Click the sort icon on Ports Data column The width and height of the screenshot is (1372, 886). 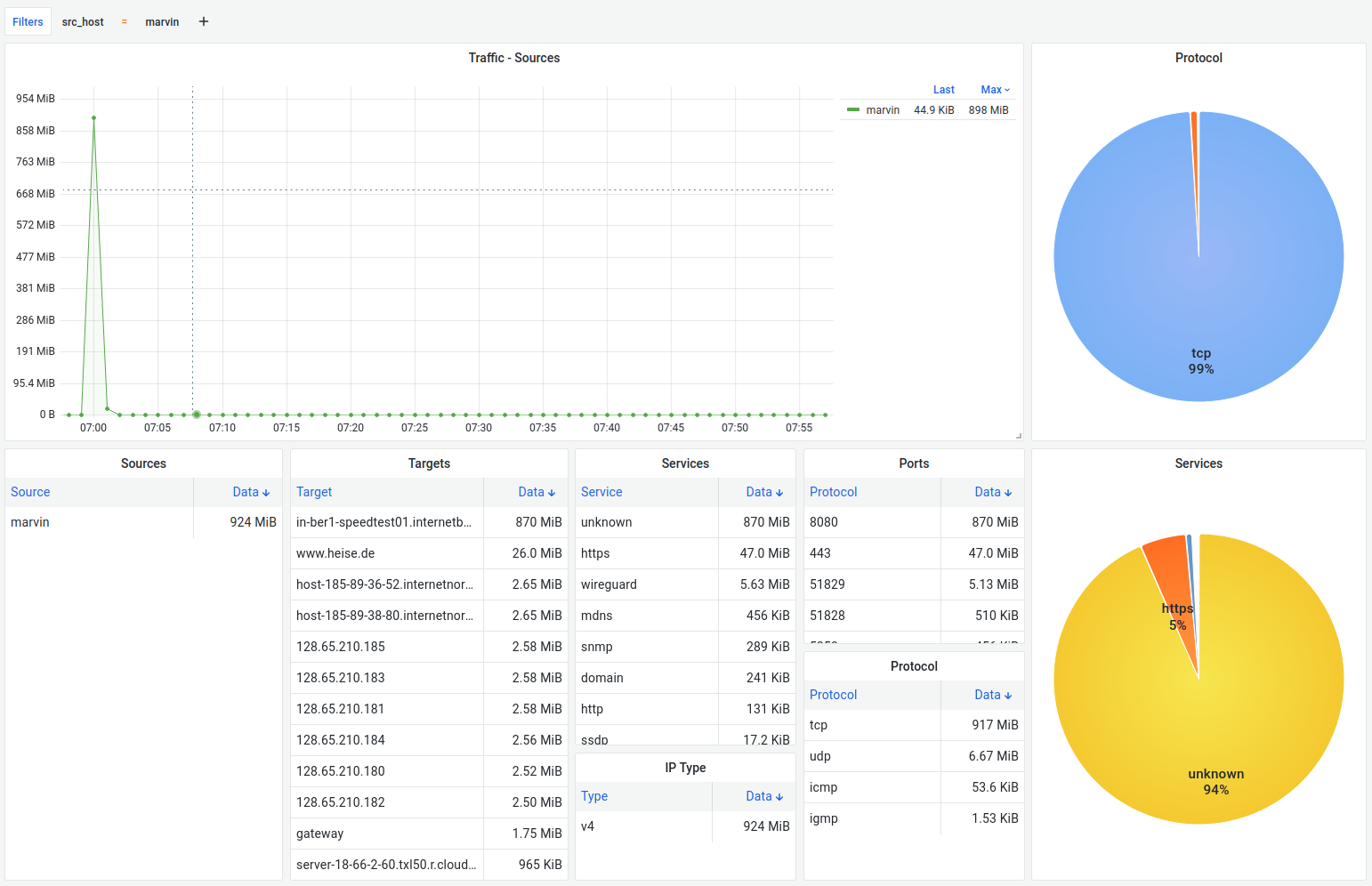click(1009, 492)
